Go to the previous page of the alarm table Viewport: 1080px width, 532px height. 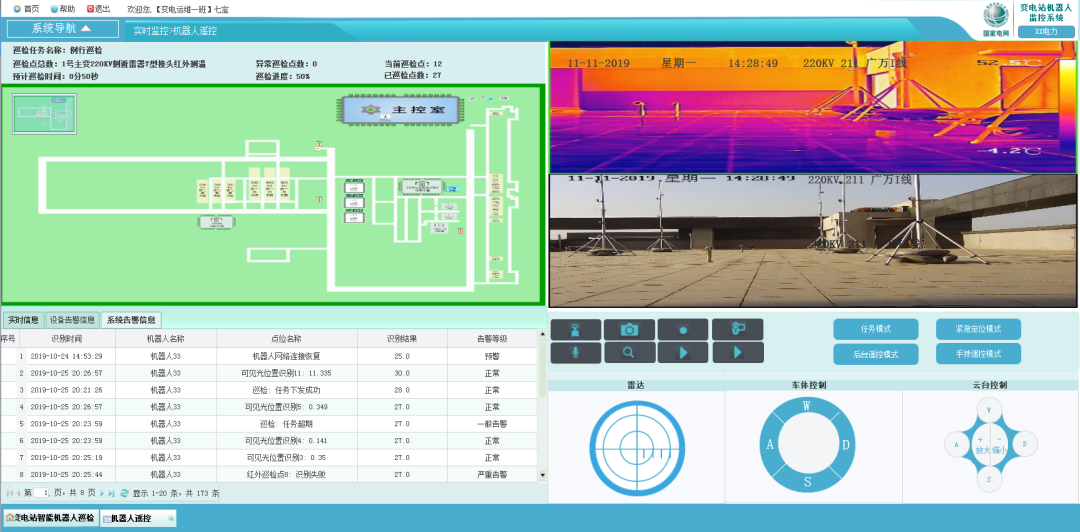pos(18,493)
